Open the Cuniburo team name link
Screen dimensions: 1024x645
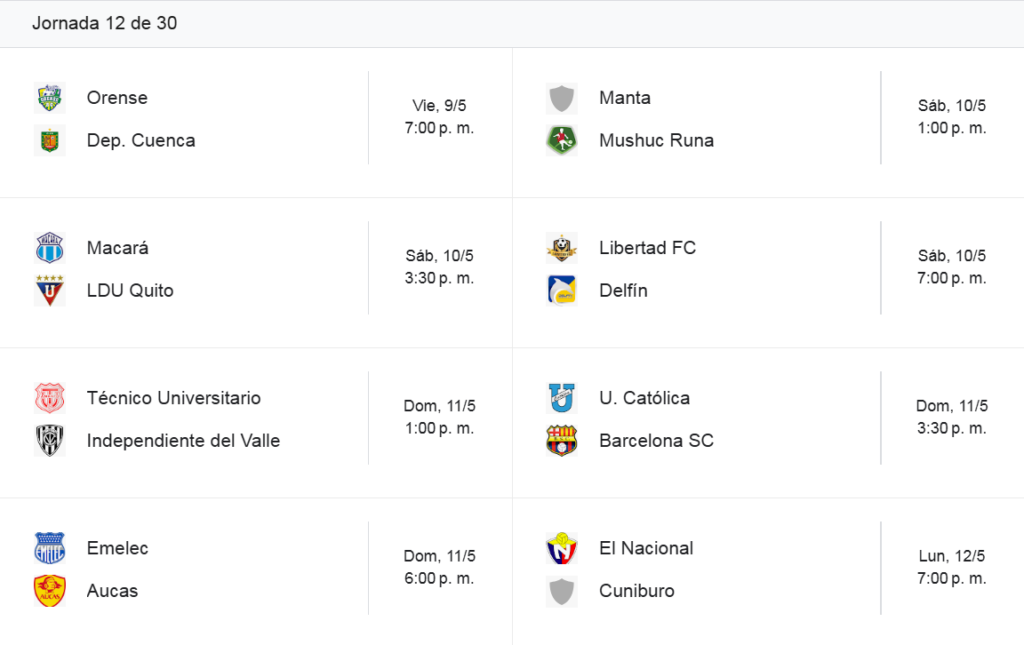(637, 591)
